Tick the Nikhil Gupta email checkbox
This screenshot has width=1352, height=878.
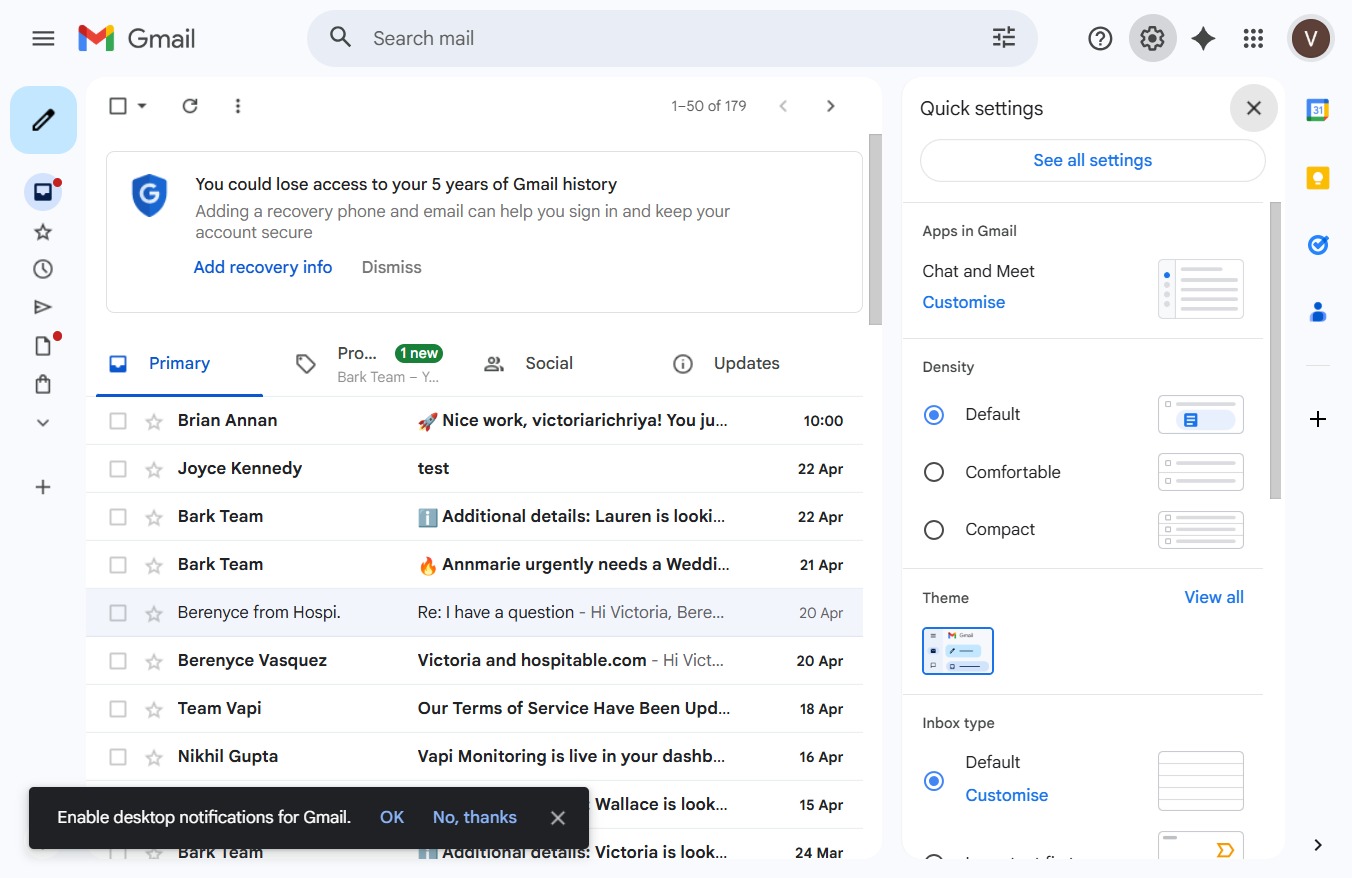118,757
